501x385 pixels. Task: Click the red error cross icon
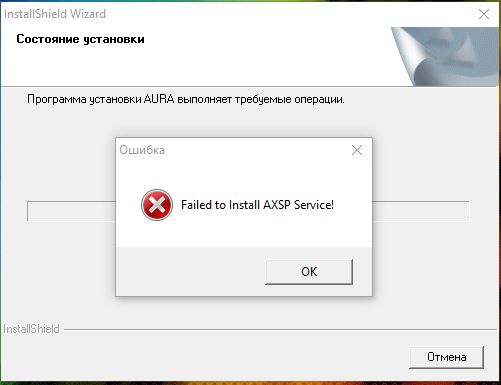click(x=157, y=205)
